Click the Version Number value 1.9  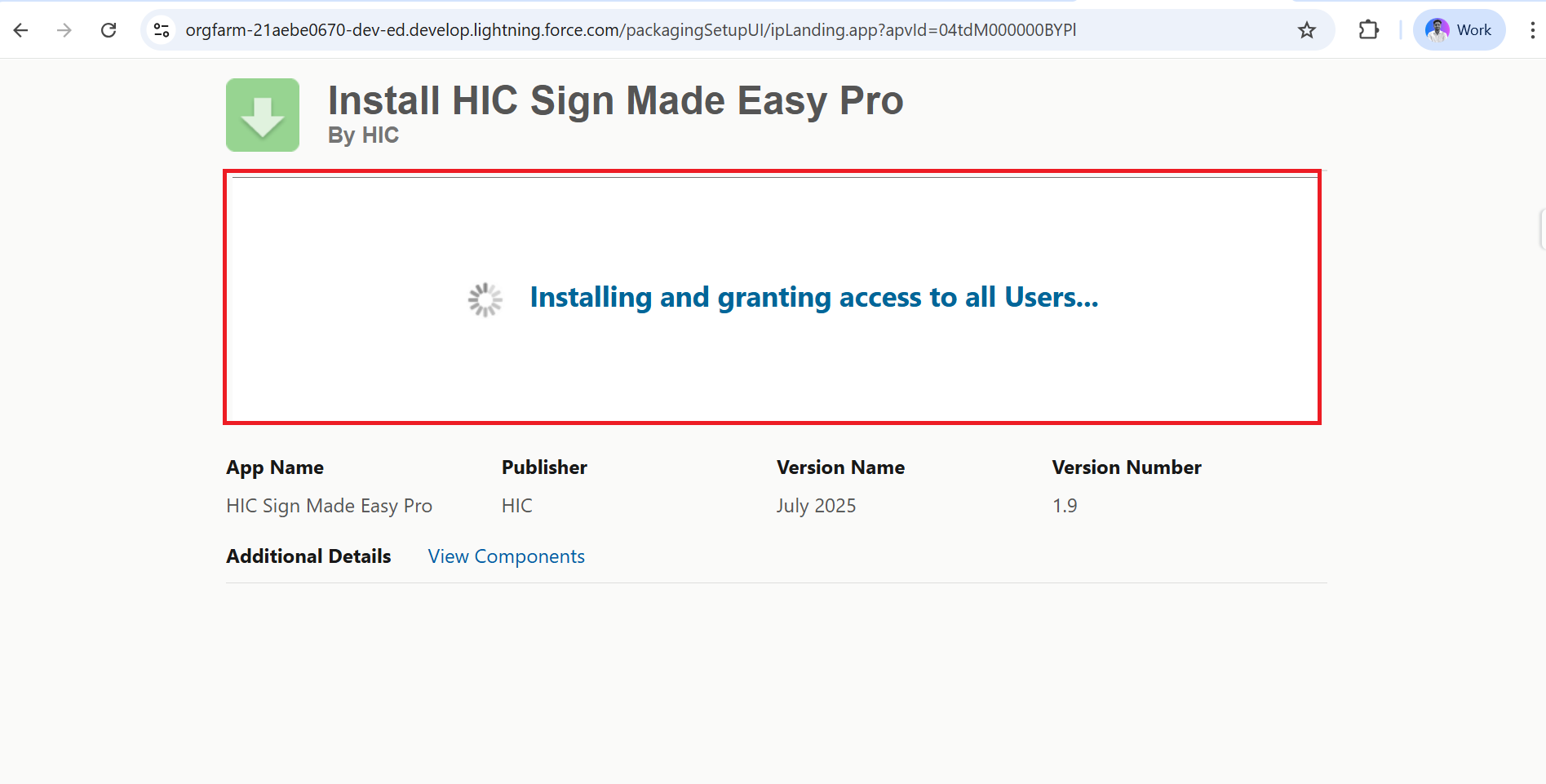pos(1065,506)
